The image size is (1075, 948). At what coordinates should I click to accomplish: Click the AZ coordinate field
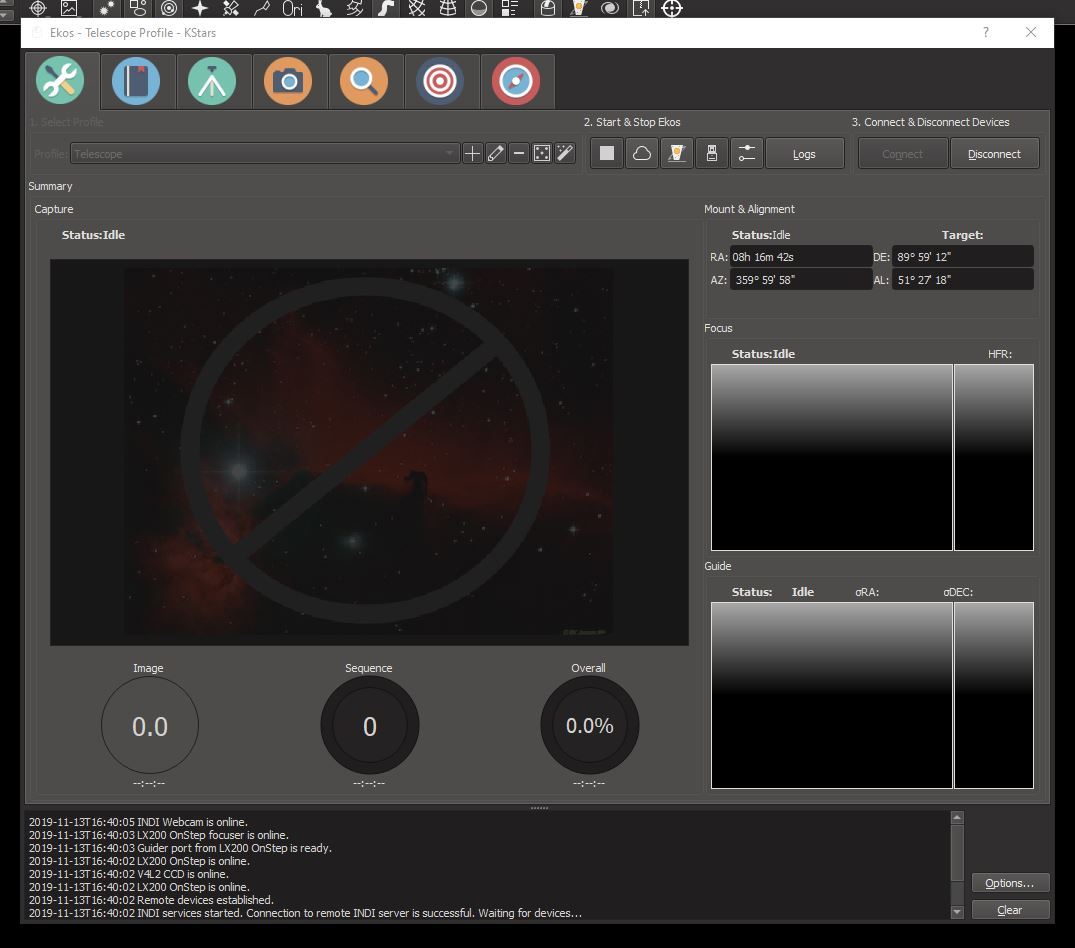click(x=801, y=280)
